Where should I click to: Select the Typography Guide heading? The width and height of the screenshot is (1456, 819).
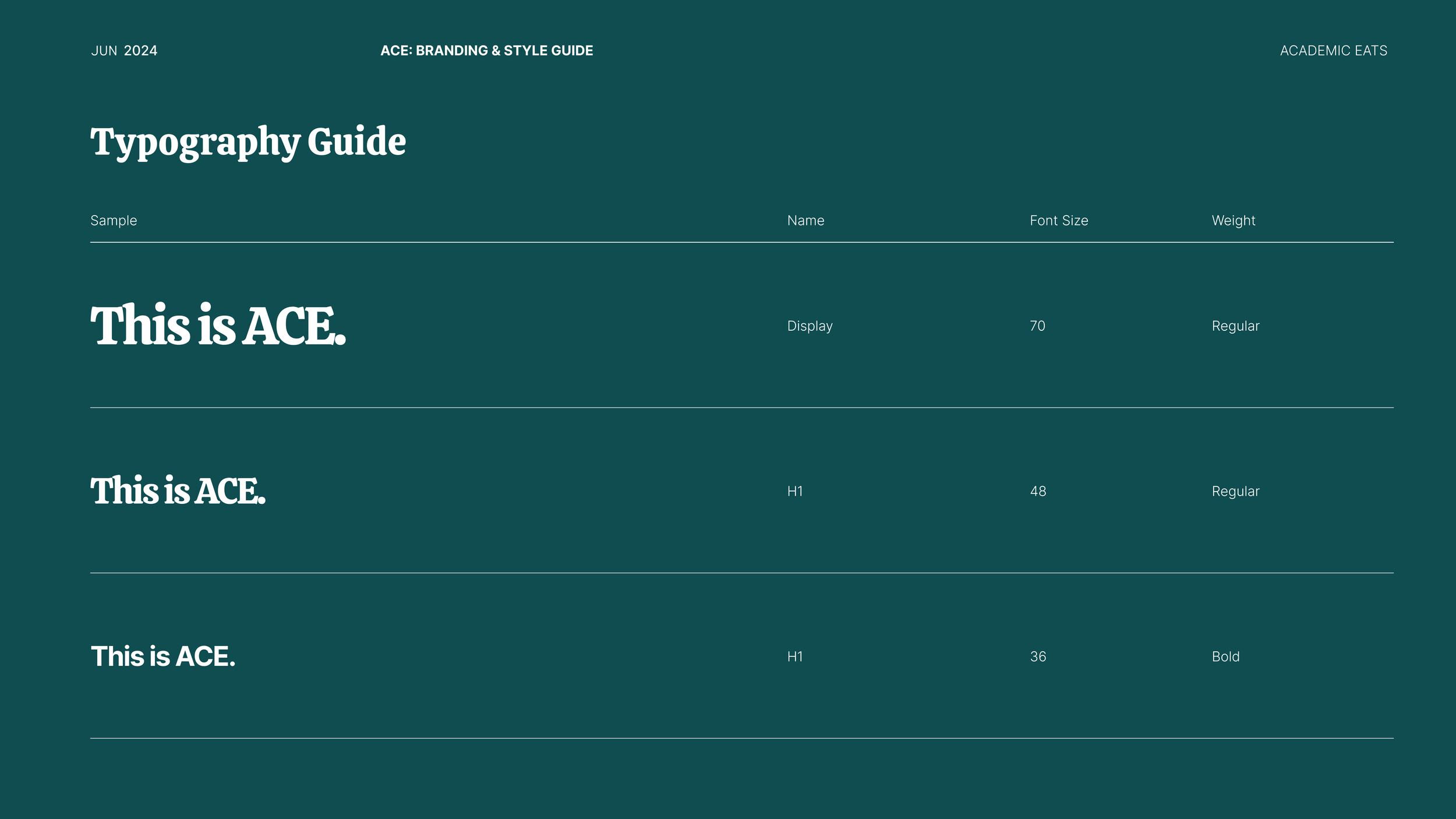pyautogui.click(x=248, y=142)
